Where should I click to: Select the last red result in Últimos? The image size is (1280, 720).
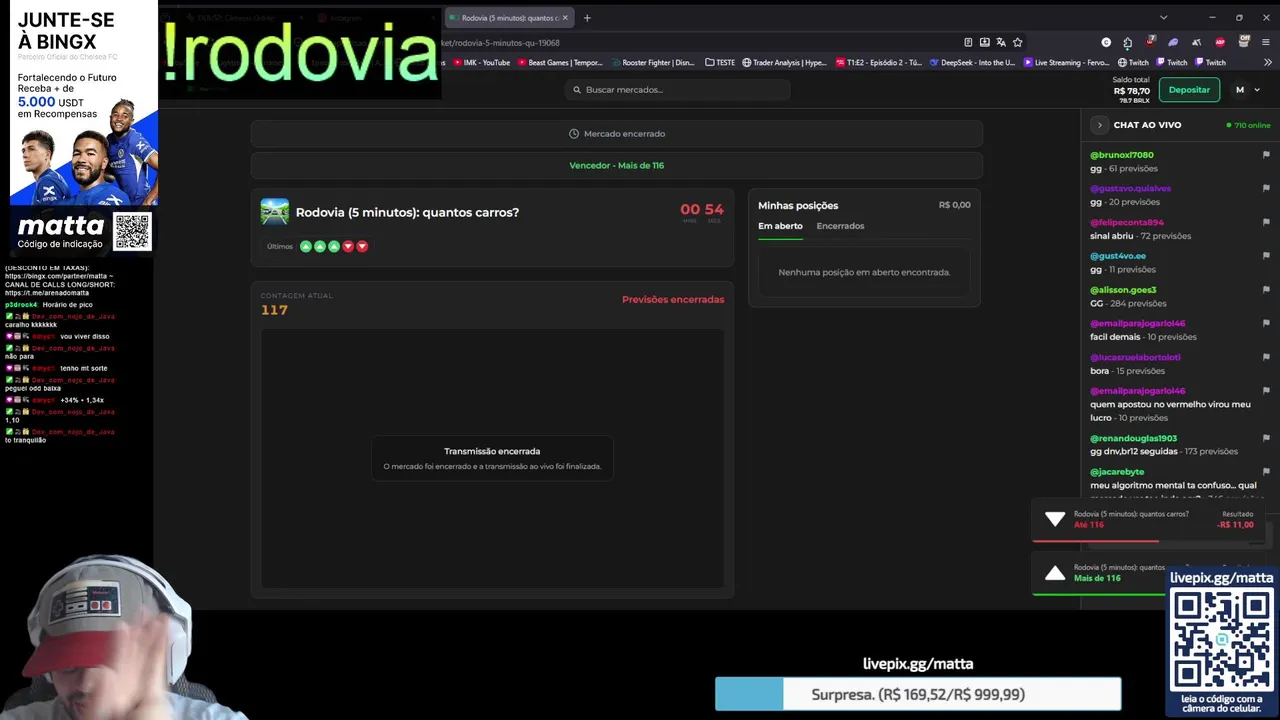coord(362,246)
